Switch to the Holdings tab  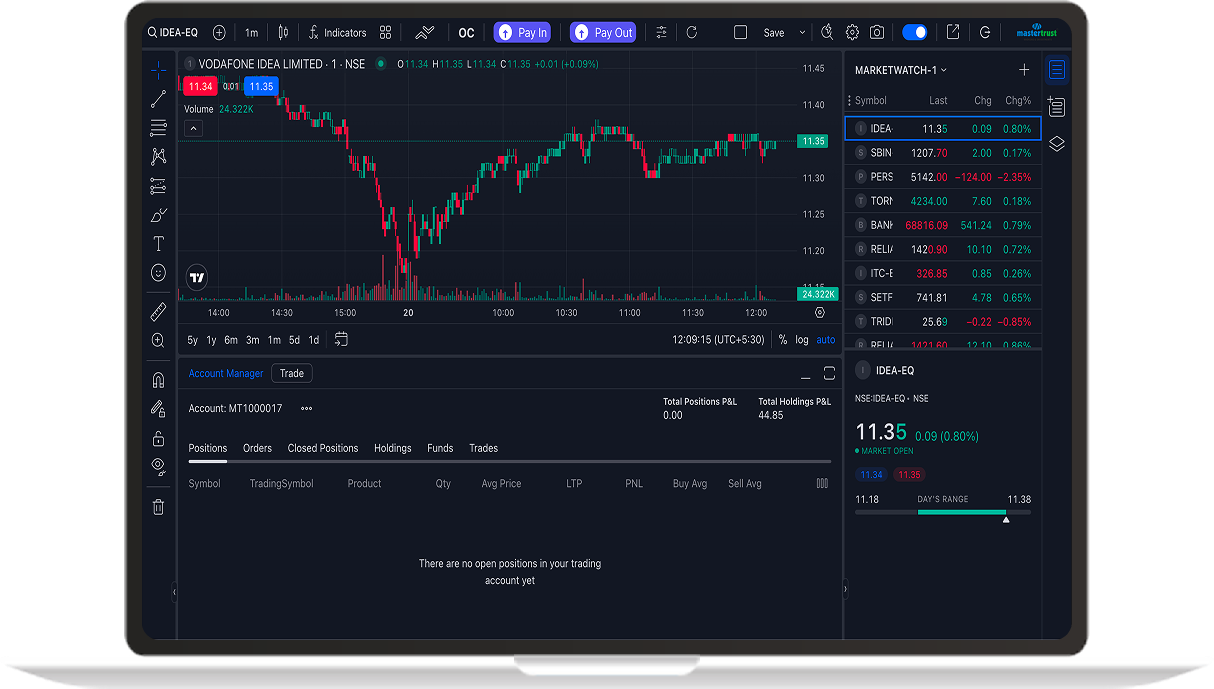point(392,448)
